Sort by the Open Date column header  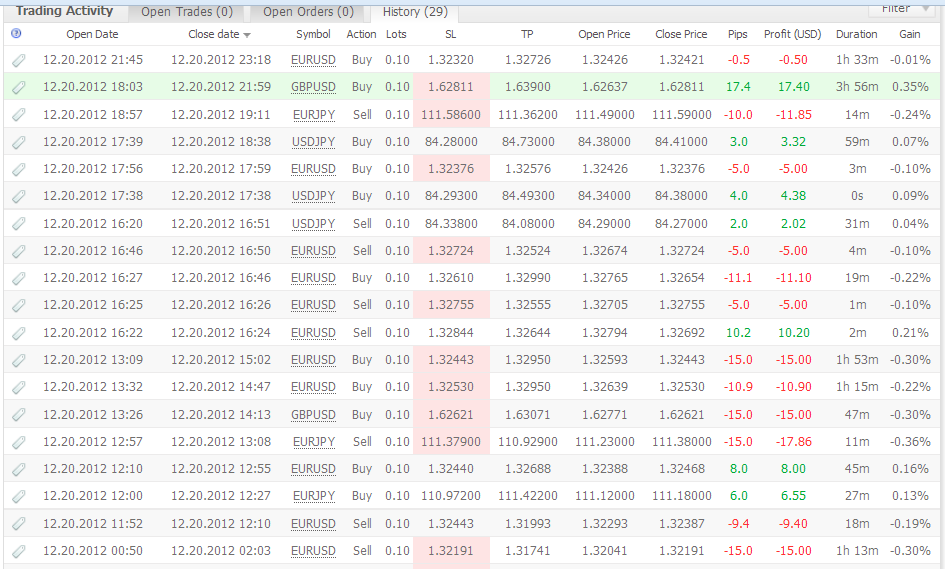point(92,34)
